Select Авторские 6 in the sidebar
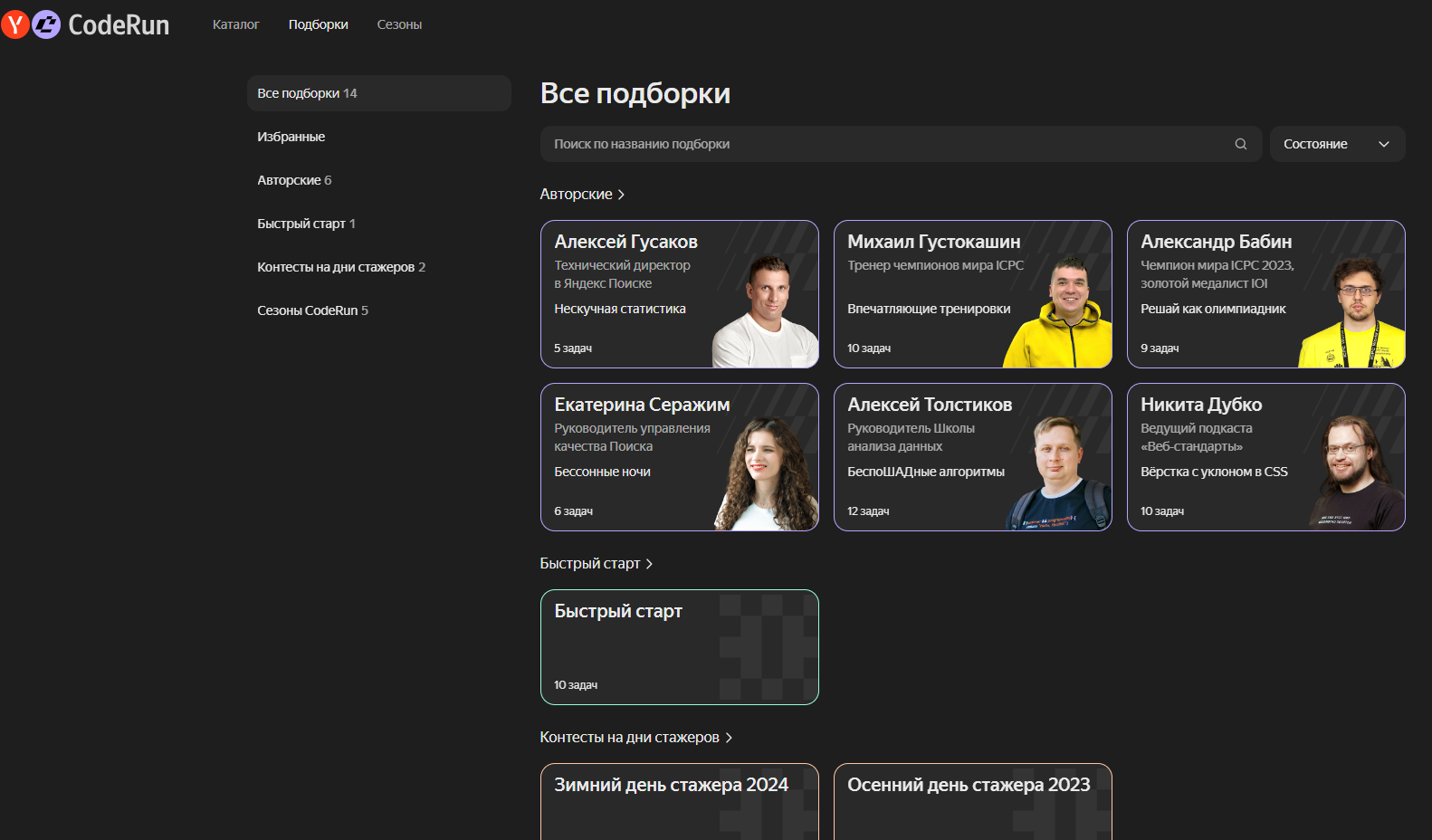Screen dimensions: 1432x840 coord(379,180)
